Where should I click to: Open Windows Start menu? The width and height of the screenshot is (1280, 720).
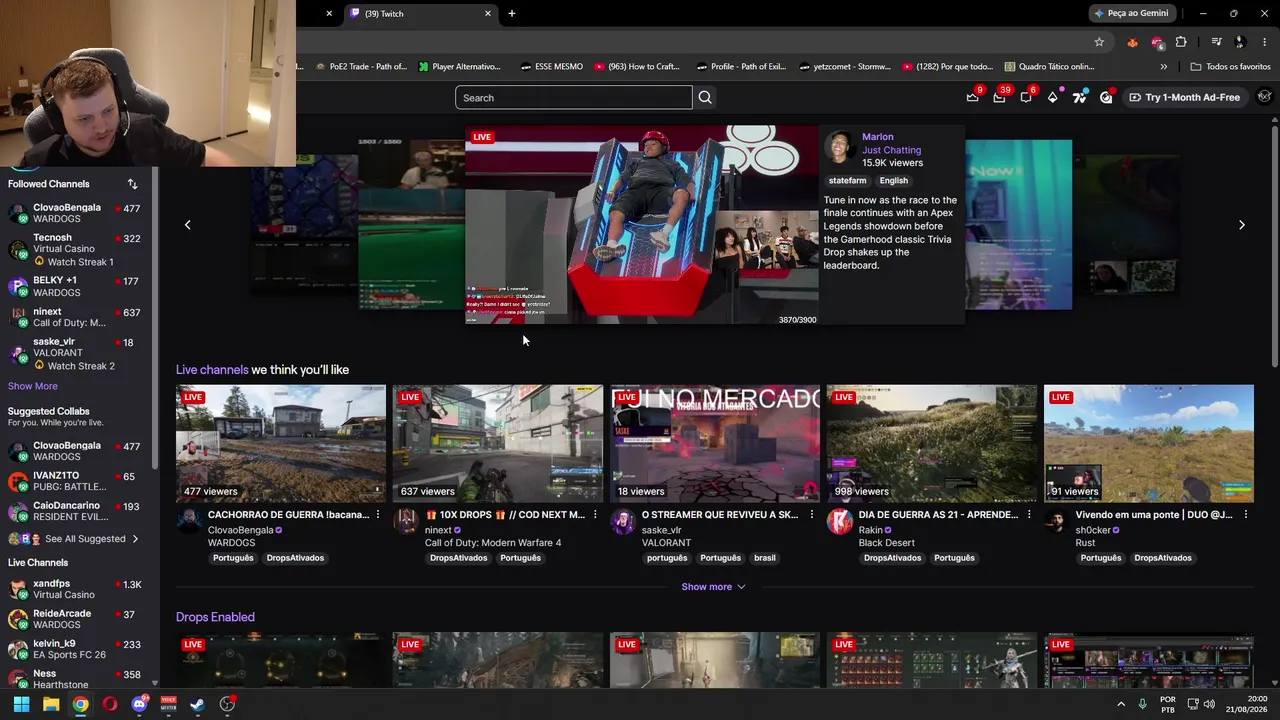(x=21, y=704)
